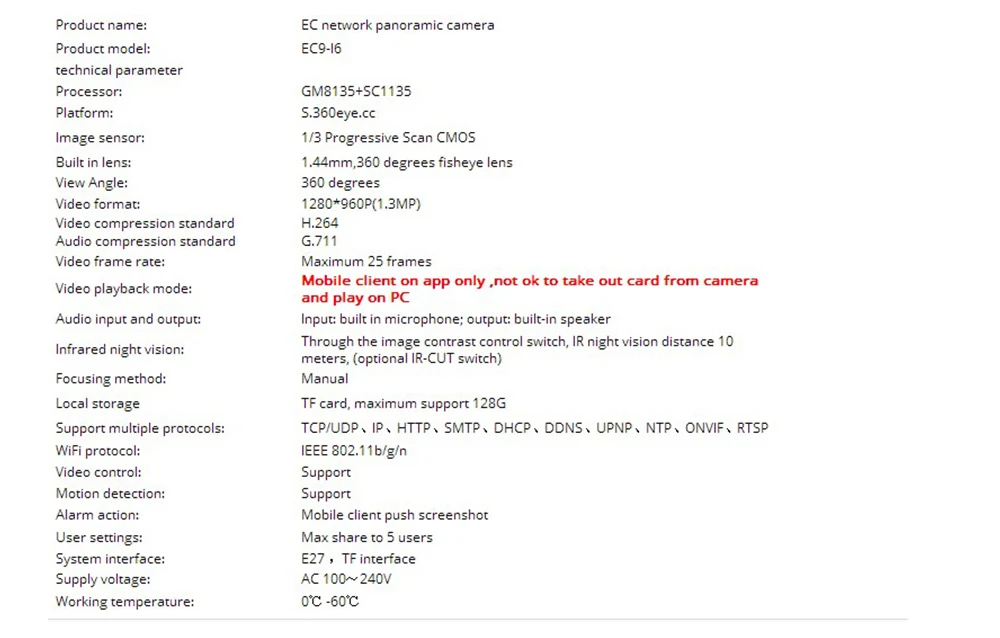The height and width of the screenshot is (638, 1000).
Task: Click Max share to 5 users text
Action: click(367, 537)
